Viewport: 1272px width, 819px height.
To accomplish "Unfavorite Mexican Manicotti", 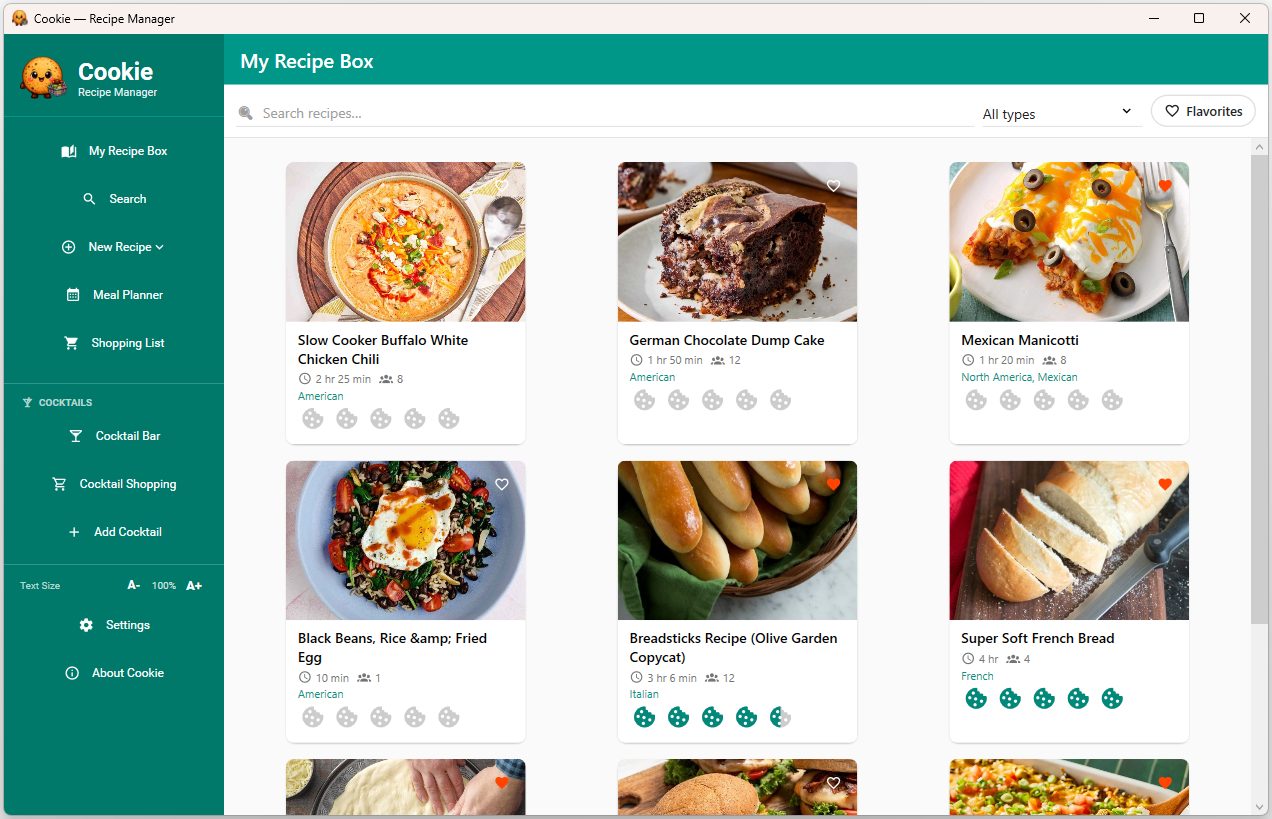I will pyautogui.click(x=1165, y=186).
